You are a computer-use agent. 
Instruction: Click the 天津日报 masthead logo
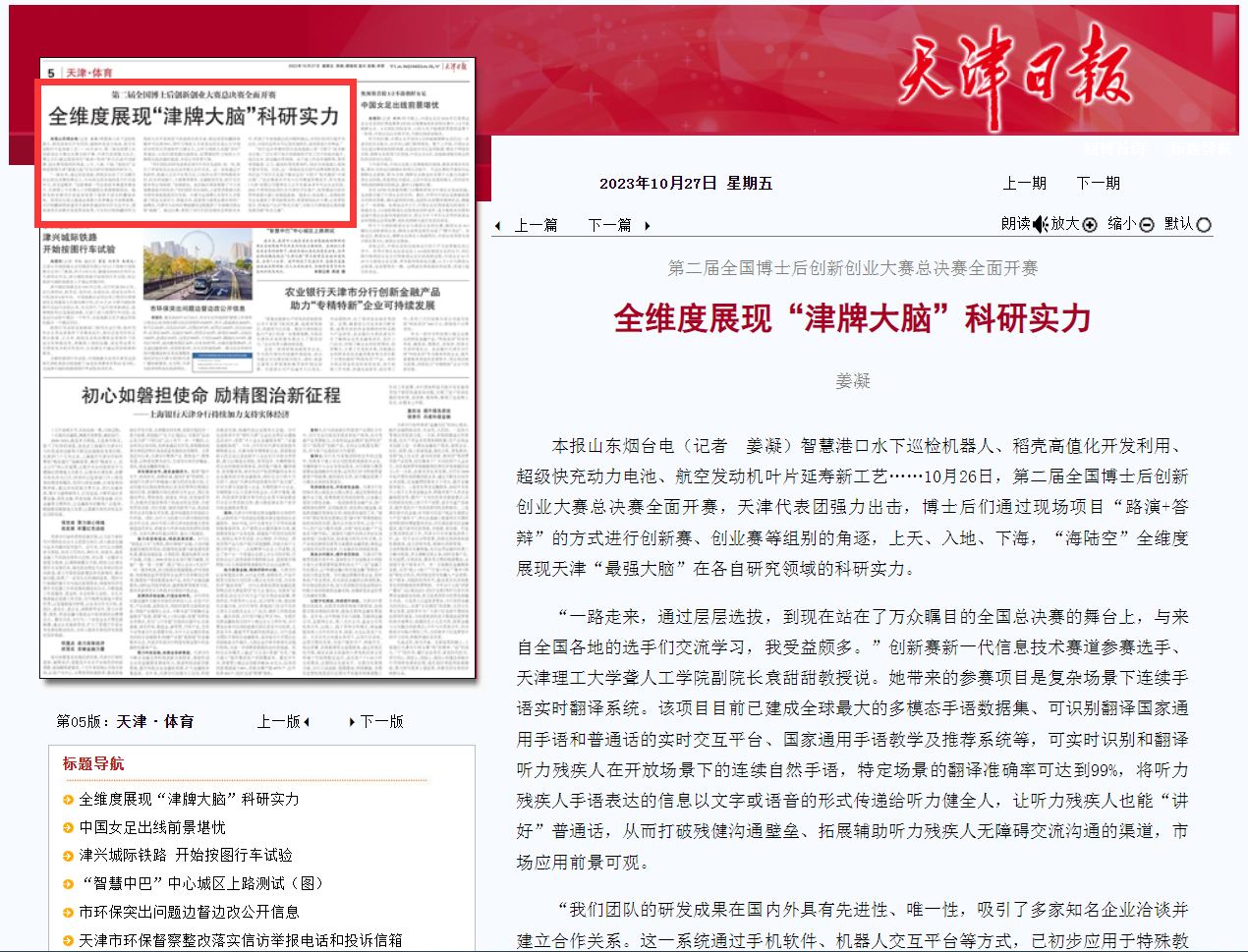point(1014,71)
